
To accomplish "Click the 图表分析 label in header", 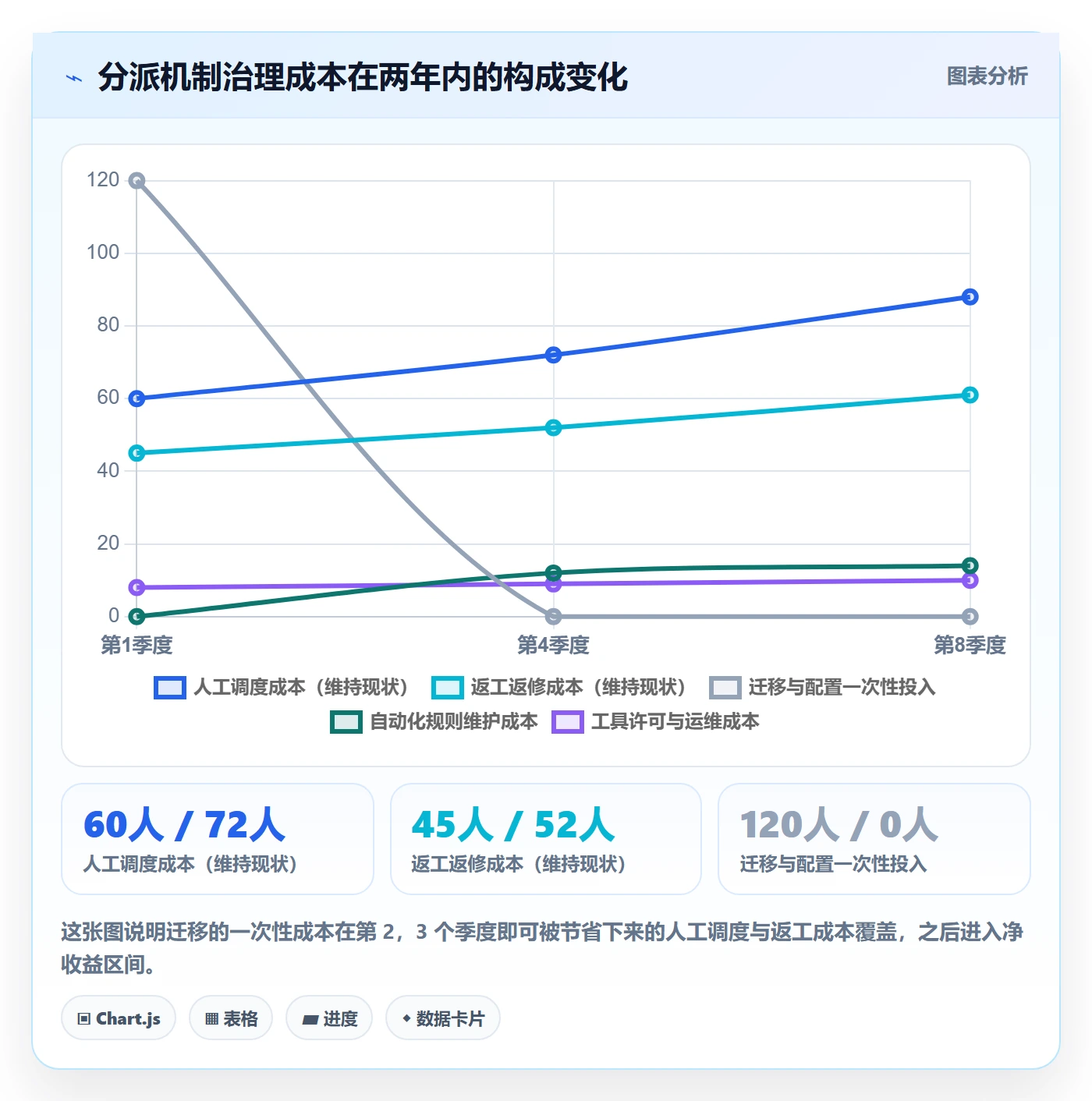I will tap(987, 76).
